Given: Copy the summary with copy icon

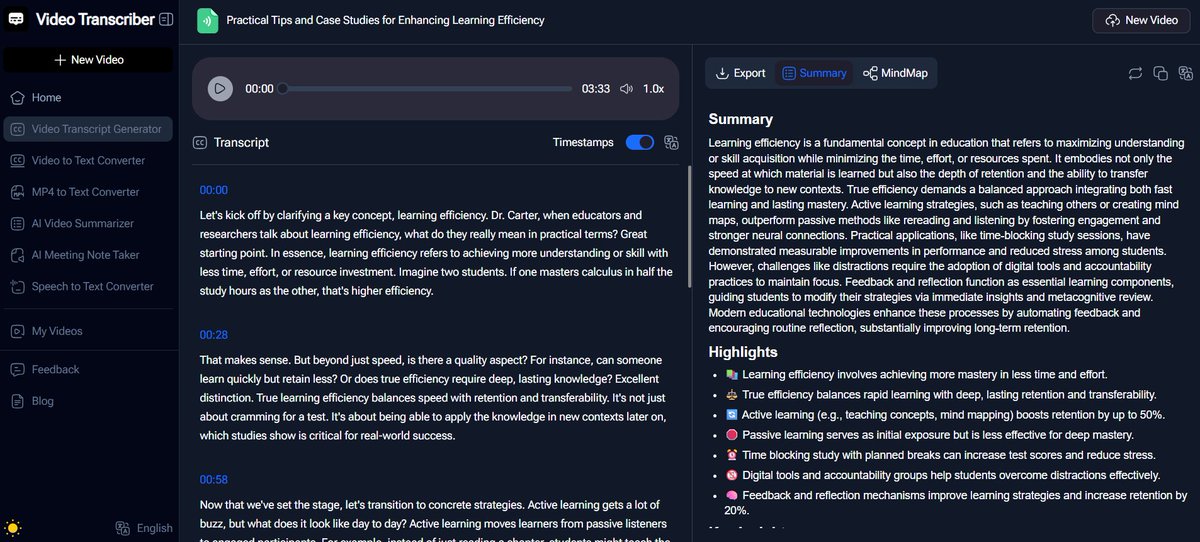Looking at the screenshot, I should [1160, 73].
